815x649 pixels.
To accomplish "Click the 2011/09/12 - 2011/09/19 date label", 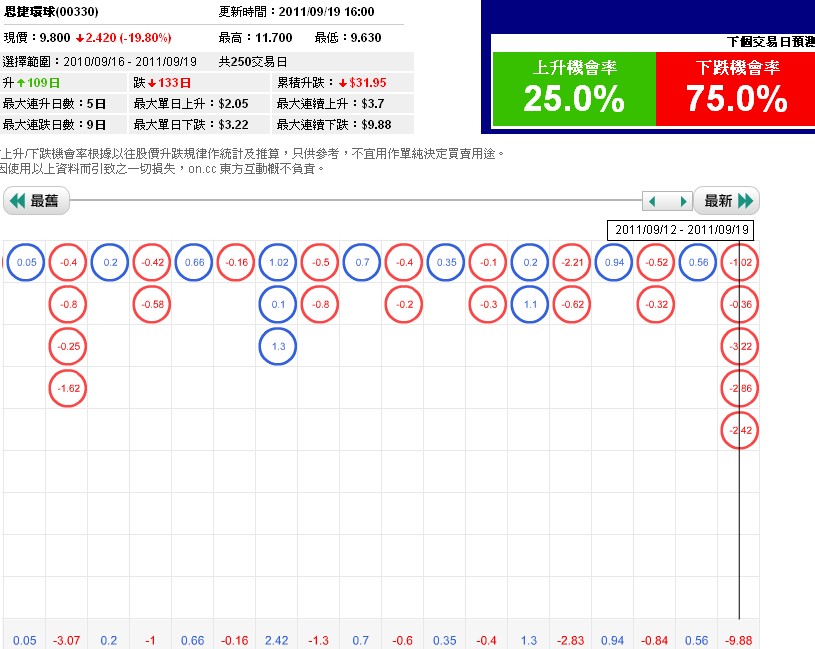I will pos(682,229).
